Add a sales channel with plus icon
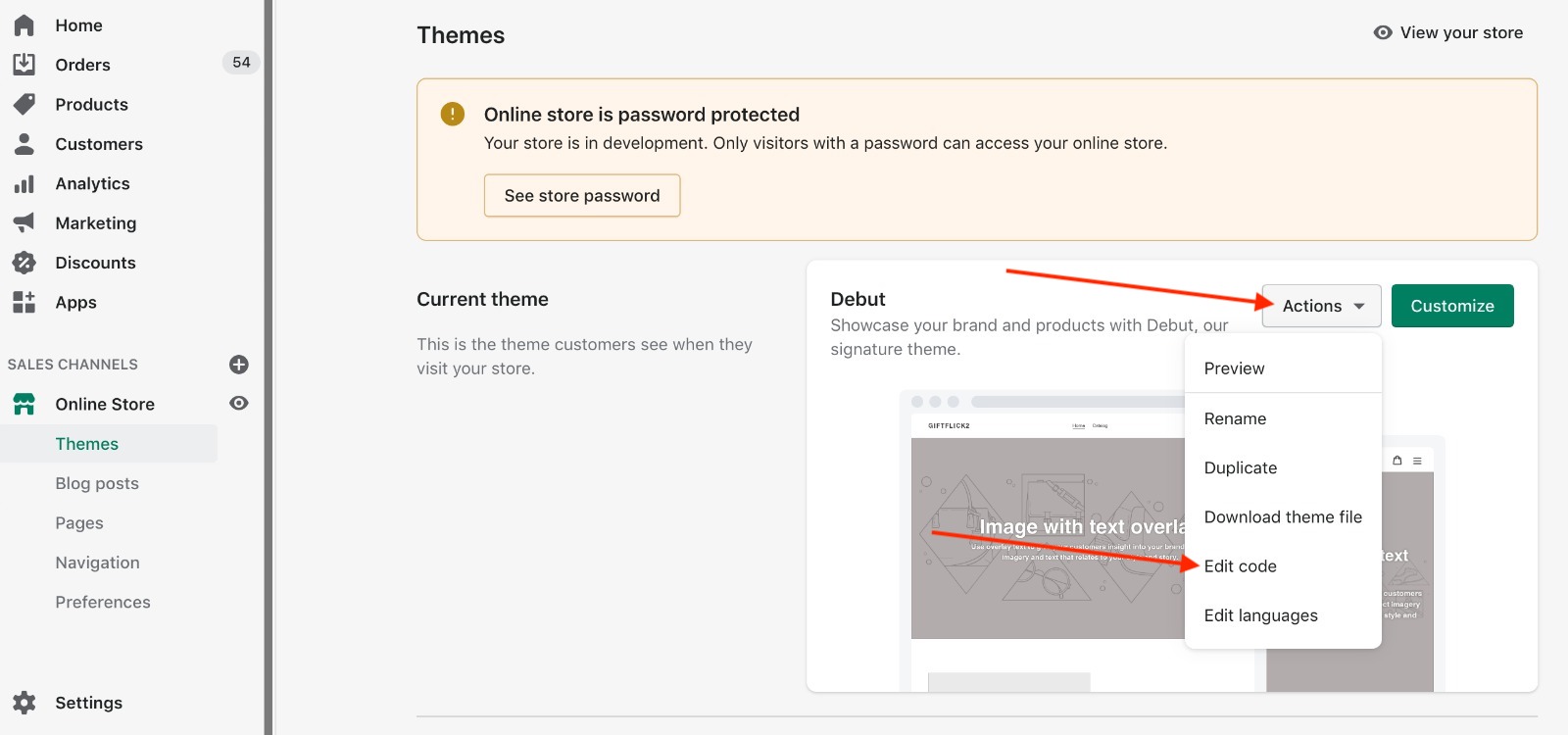Screen dimensions: 1568x735 coord(238,365)
